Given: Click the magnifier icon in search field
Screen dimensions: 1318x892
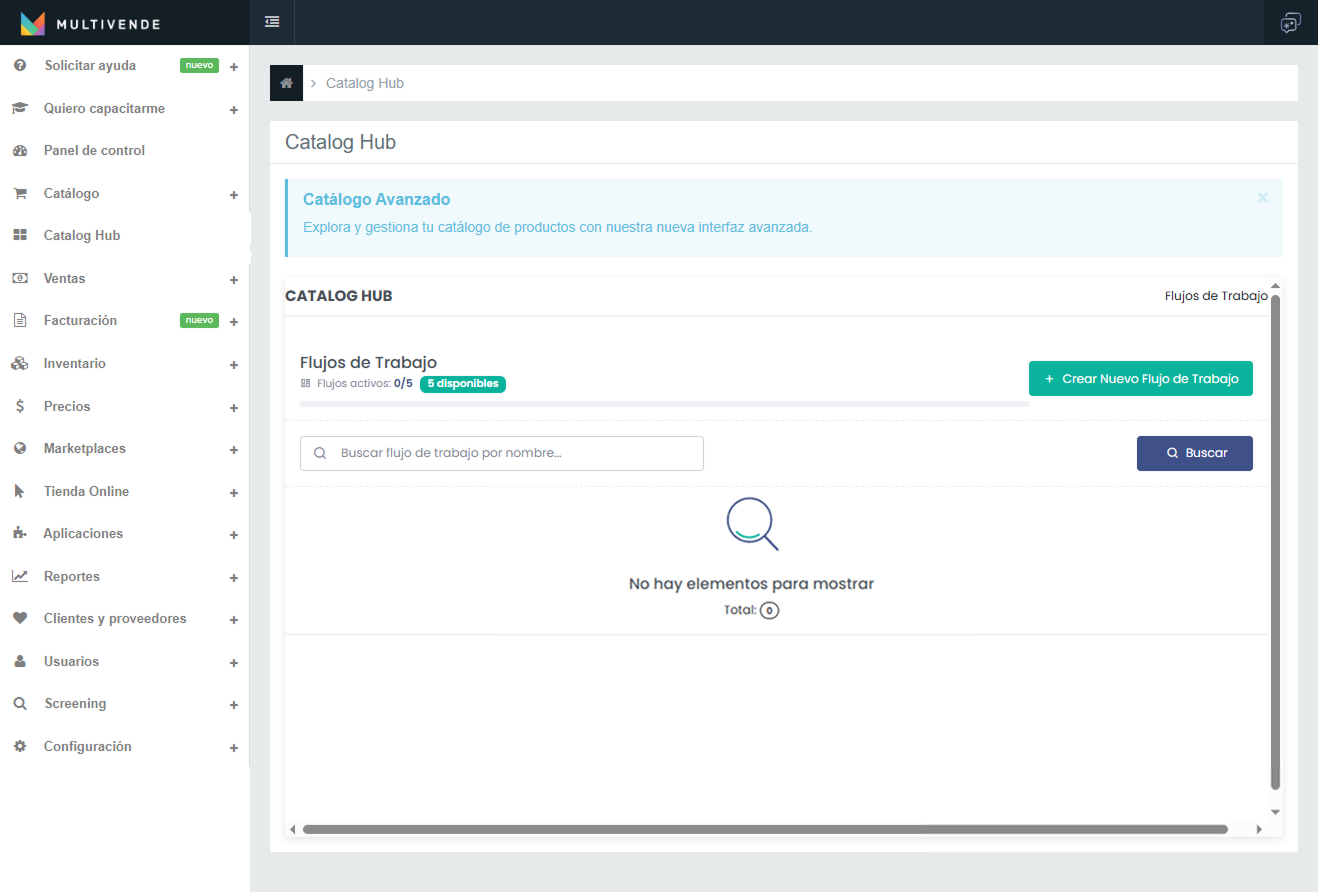Looking at the screenshot, I should 320,453.
